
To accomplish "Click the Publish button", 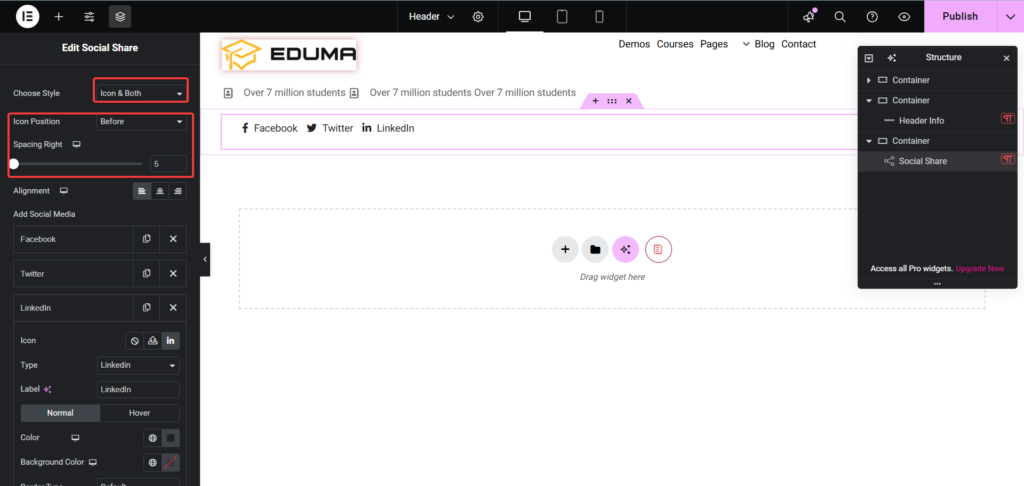I will [x=960, y=16].
